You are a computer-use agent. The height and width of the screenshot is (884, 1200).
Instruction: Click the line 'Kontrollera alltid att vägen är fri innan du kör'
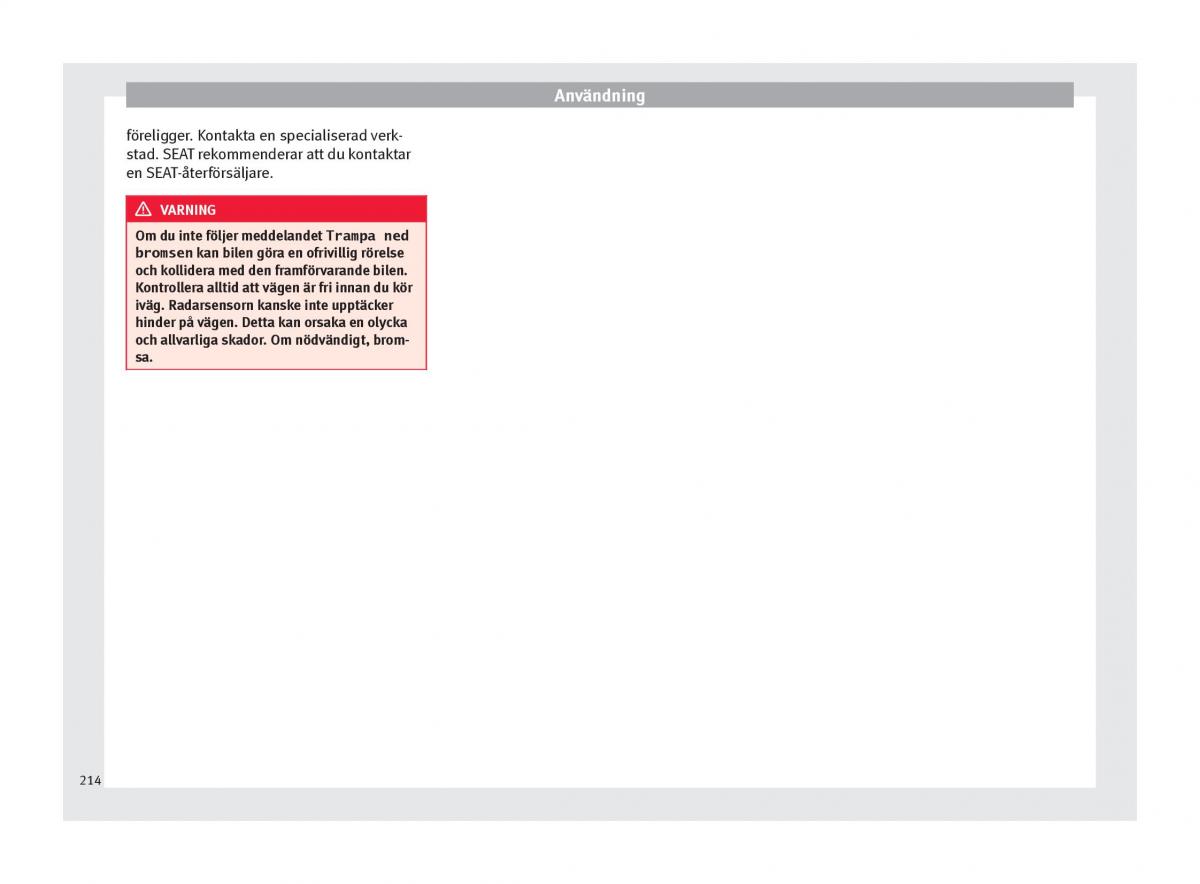(x=274, y=288)
